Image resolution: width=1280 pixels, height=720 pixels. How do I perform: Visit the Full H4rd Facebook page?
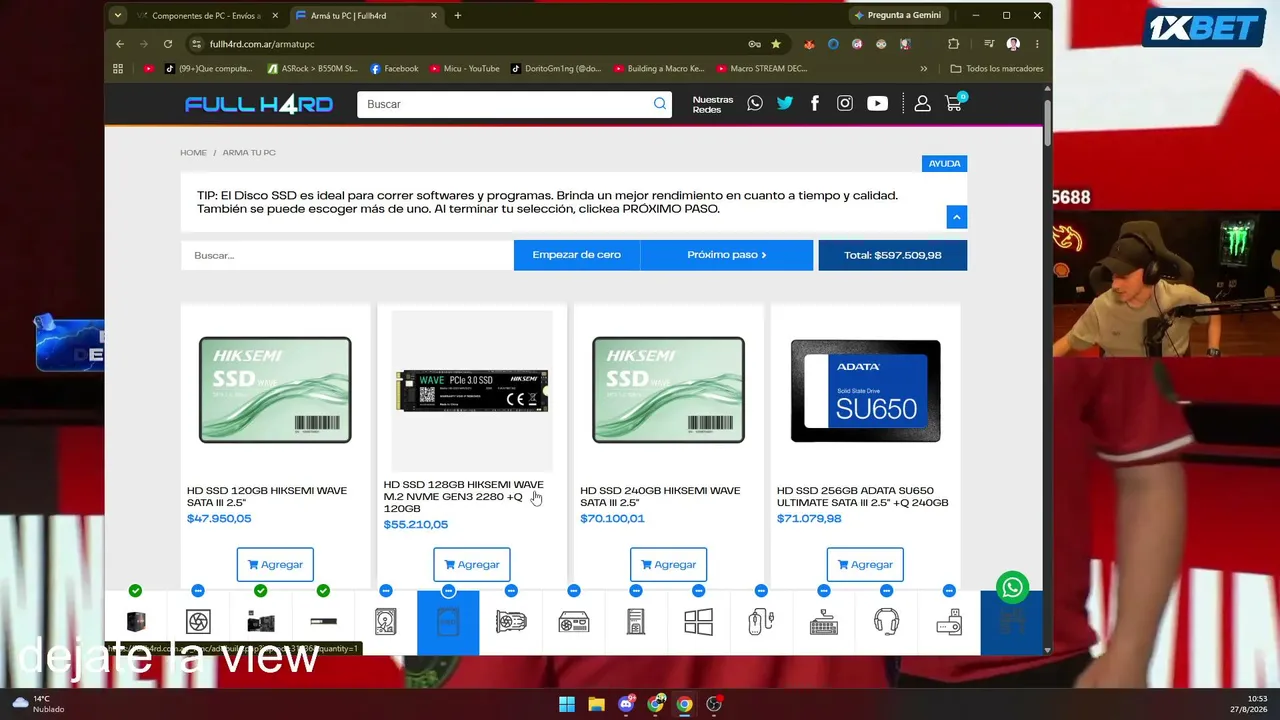(x=815, y=104)
